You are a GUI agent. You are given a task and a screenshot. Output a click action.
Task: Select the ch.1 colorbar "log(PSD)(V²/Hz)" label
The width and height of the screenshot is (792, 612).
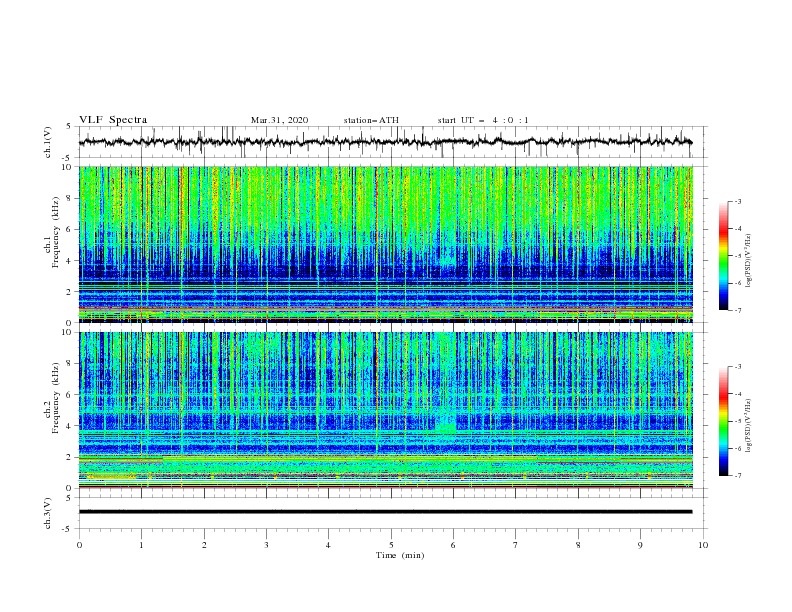(748, 261)
